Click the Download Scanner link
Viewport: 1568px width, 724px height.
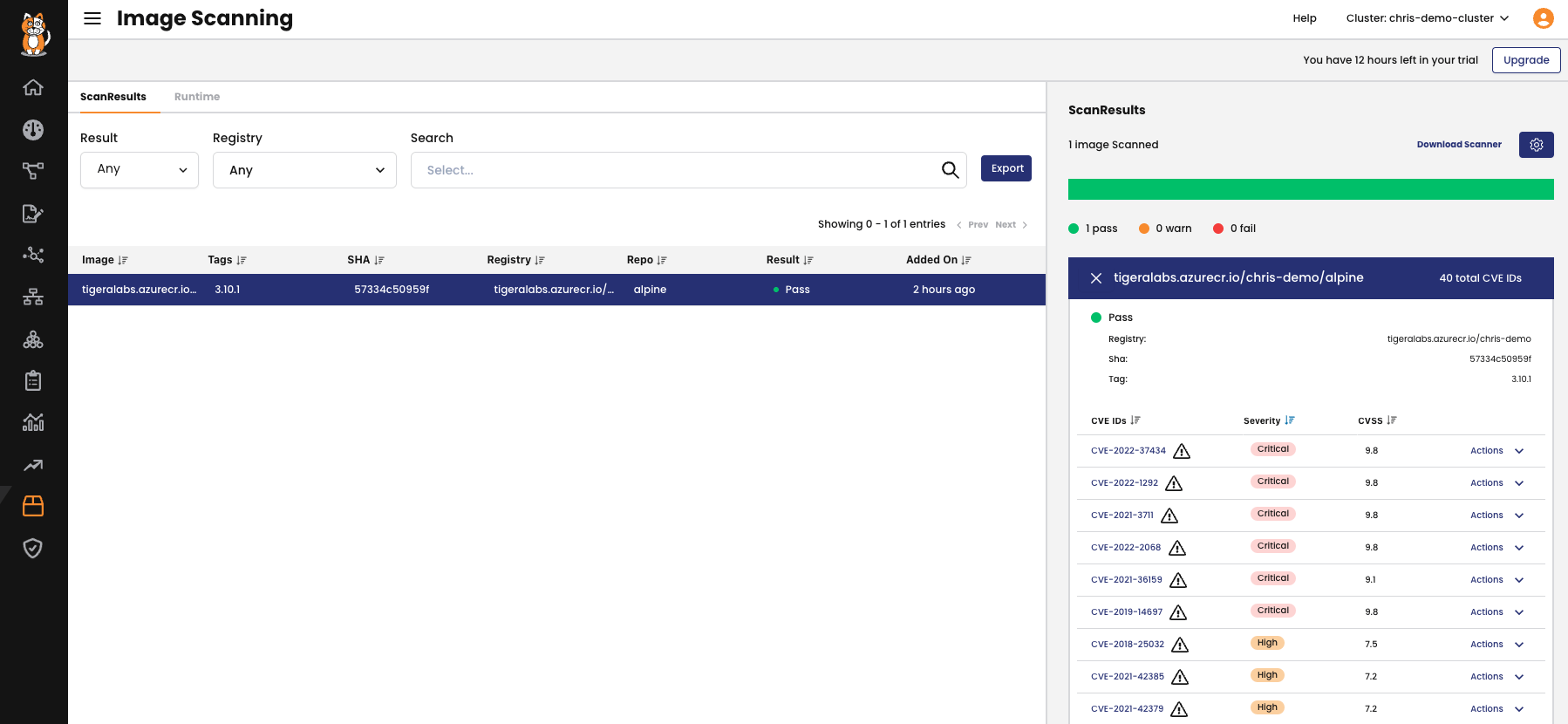pyautogui.click(x=1459, y=145)
